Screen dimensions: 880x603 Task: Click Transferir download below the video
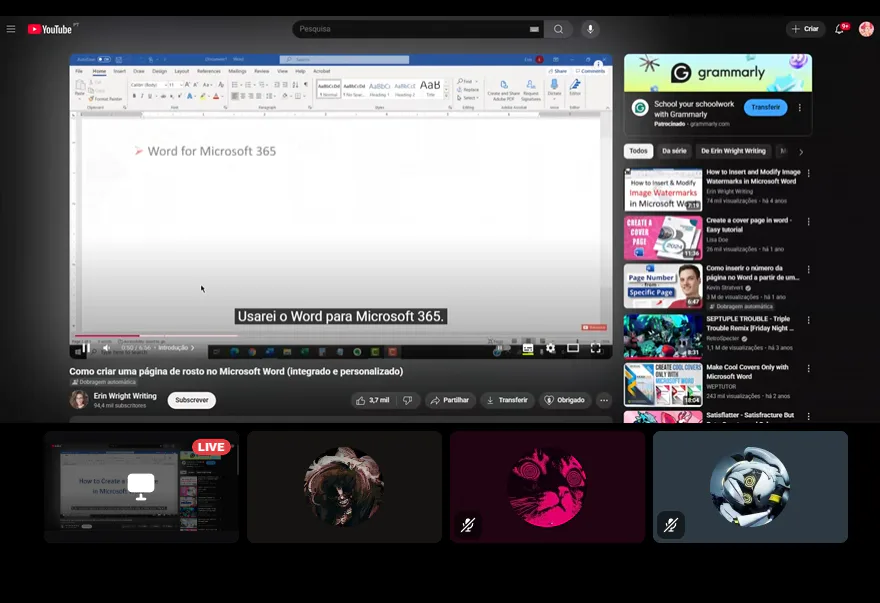[507, 400]
